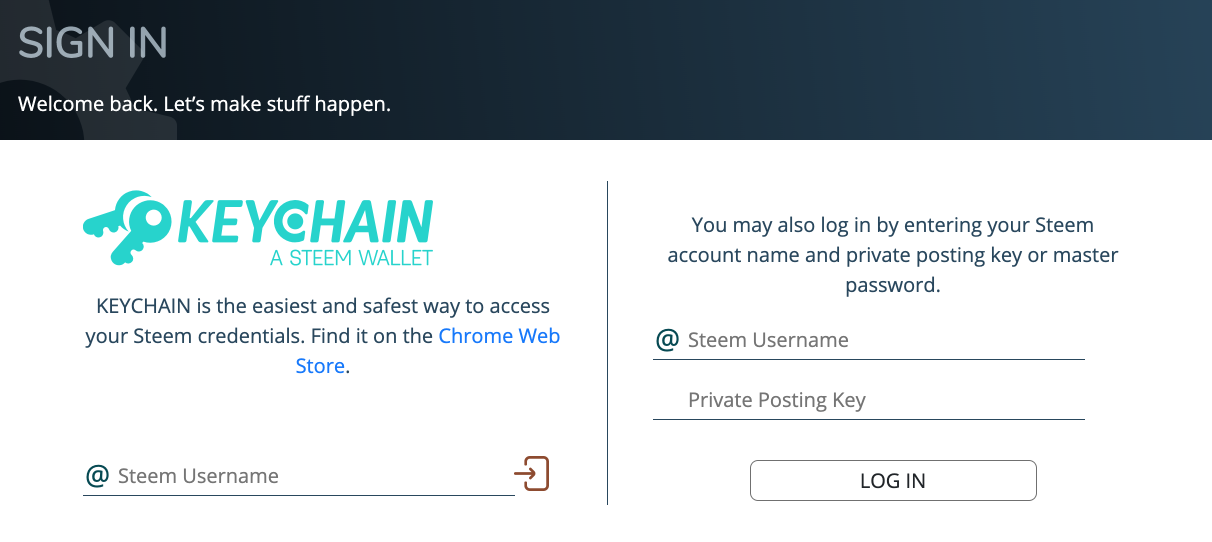This screenshot has height=542, width=1212.
Task: Click the vertical divider between login options
Action: click(608, 342)
